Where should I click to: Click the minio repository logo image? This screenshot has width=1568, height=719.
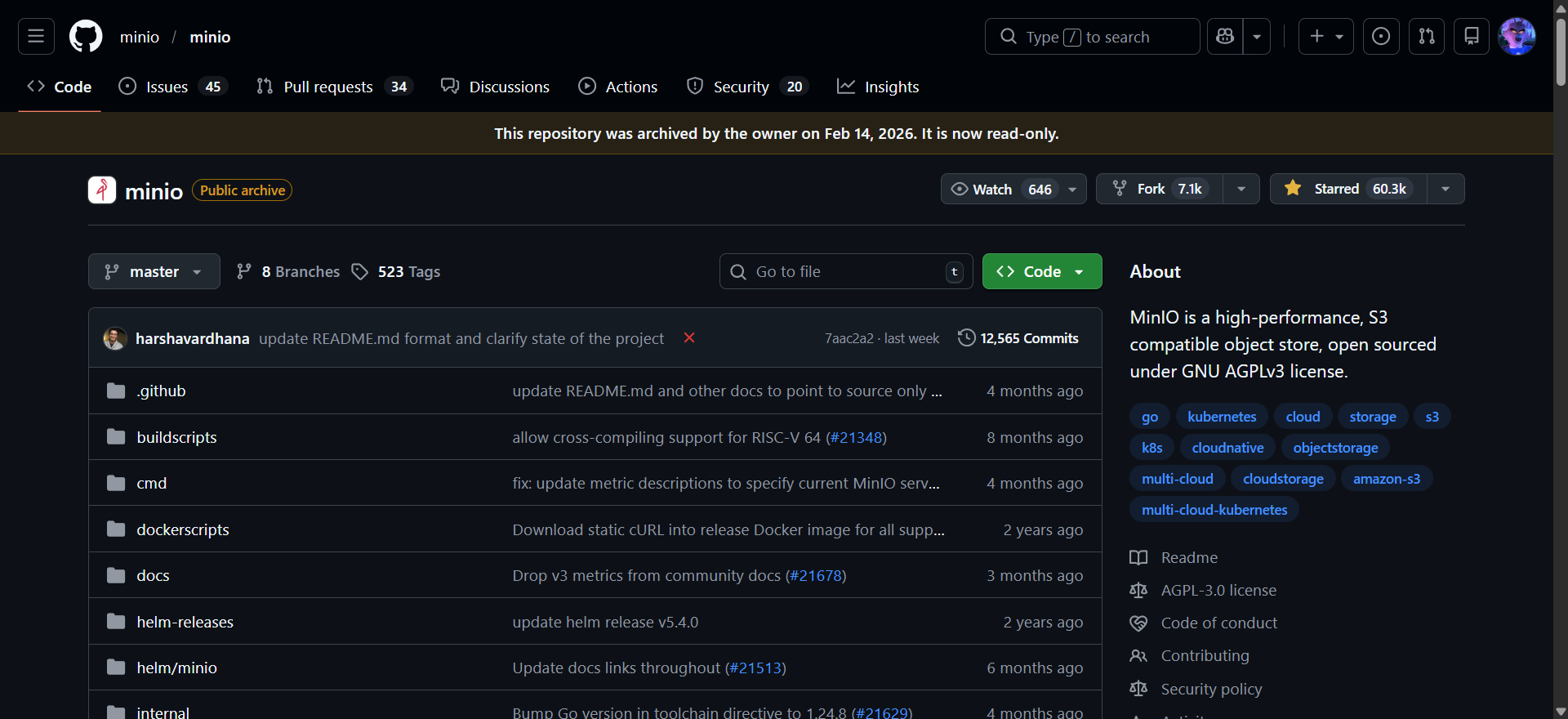click(102, 190)
